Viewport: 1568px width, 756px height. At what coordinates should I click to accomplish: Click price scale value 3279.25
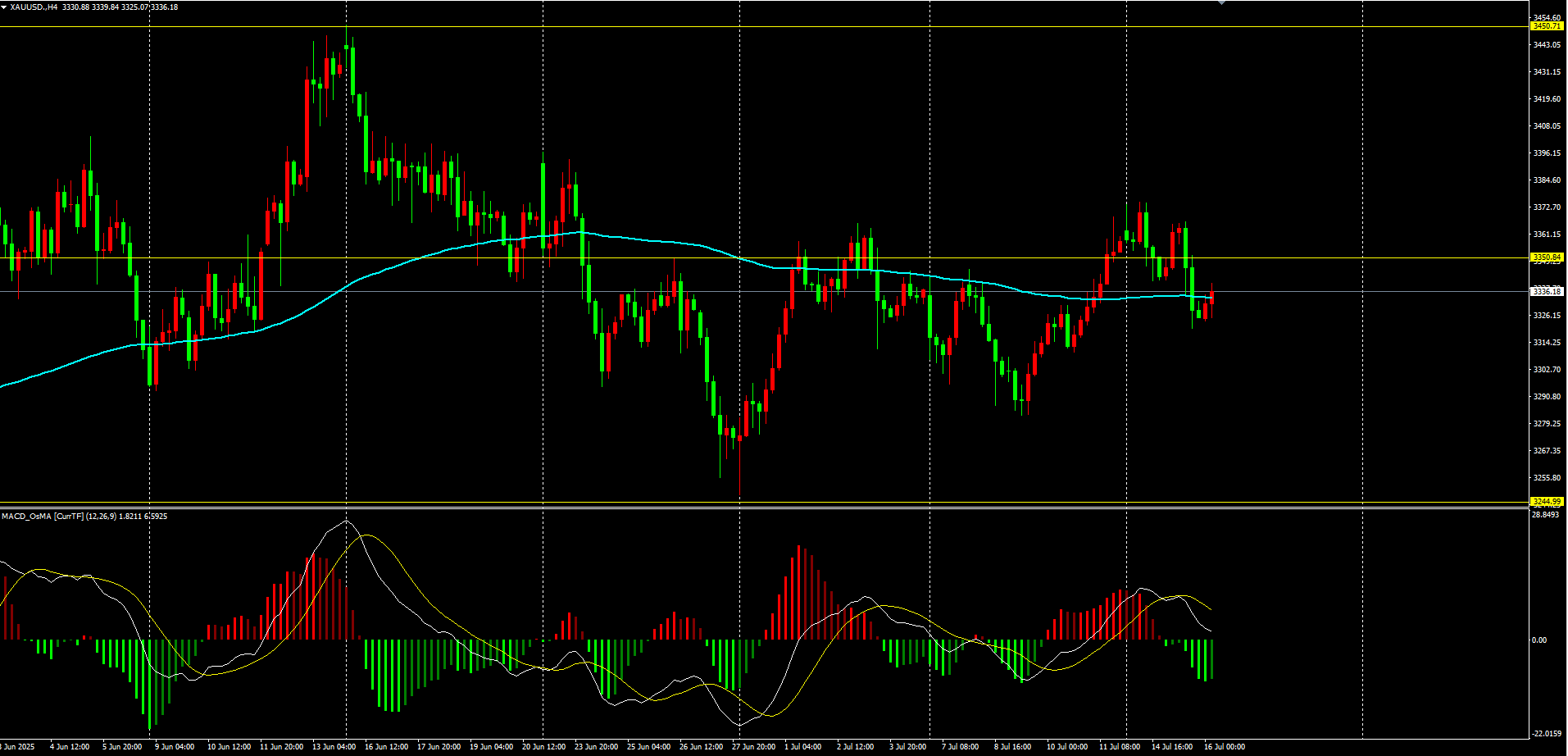tap(1547, 424)
